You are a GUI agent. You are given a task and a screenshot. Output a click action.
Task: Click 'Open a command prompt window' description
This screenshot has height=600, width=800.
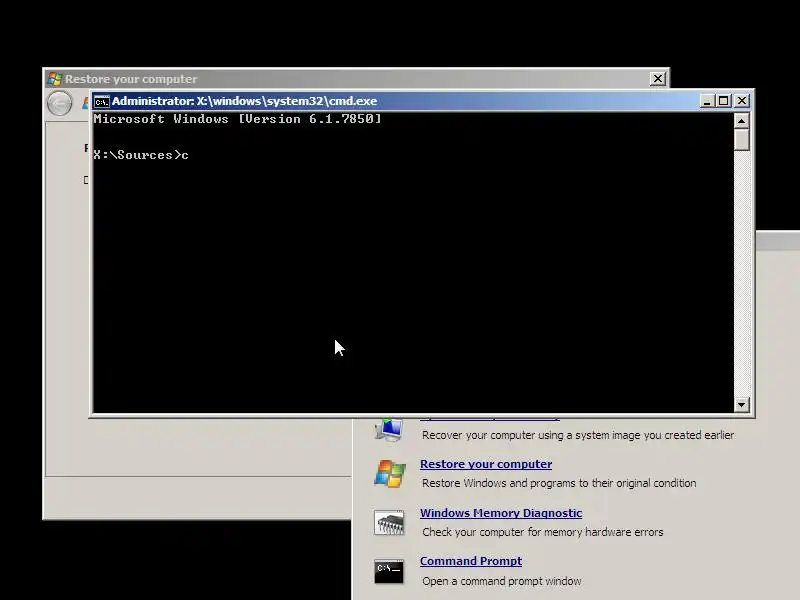coord(502,581)
